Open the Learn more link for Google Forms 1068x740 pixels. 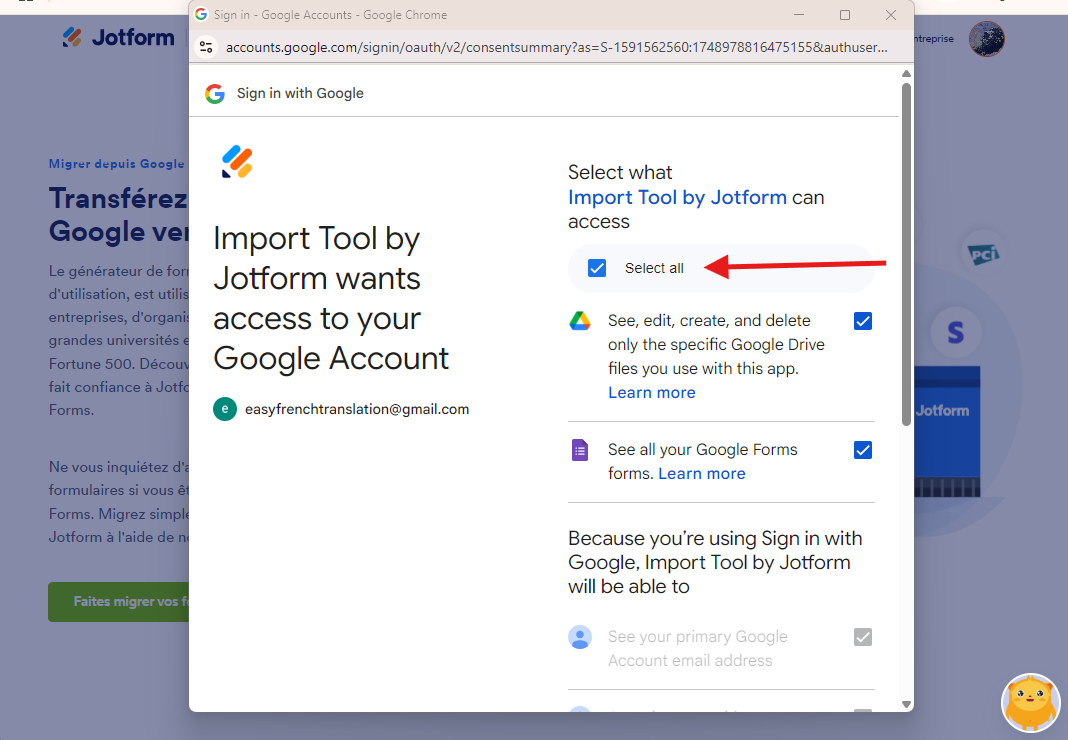coord(702,474)
